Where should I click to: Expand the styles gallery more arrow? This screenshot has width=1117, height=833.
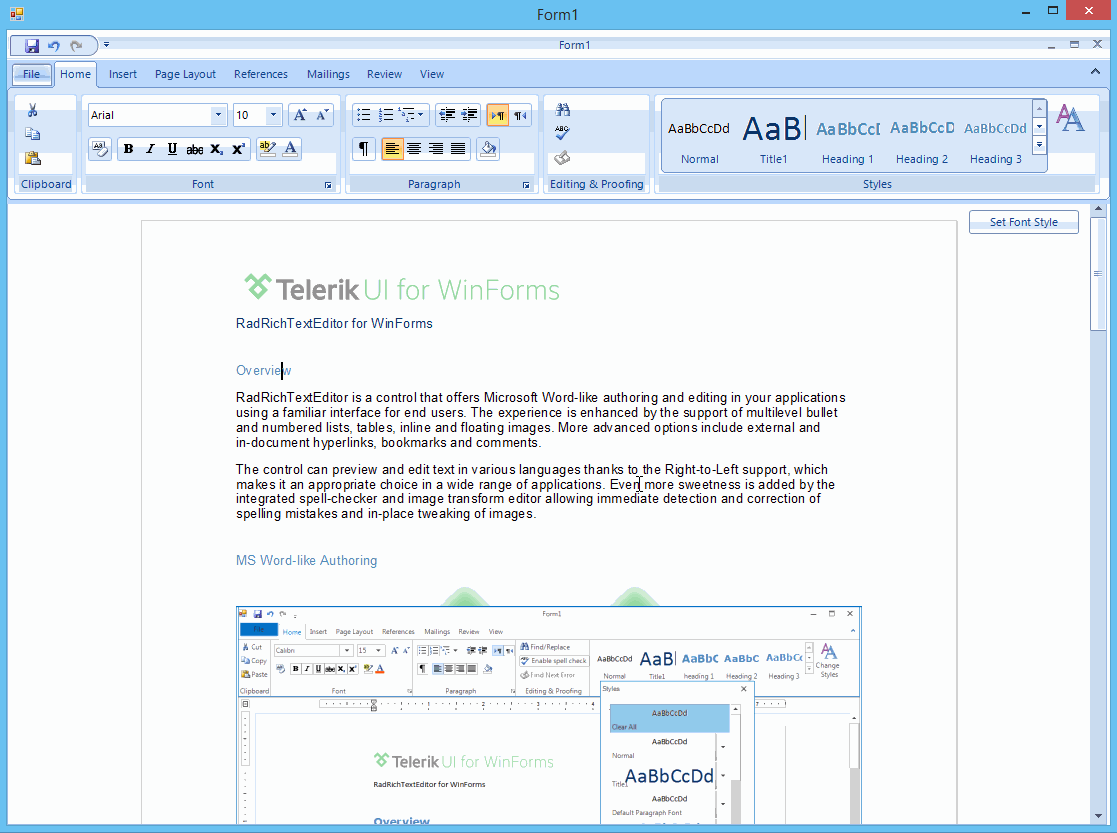pyautogui.click(x=1039, y=145)
